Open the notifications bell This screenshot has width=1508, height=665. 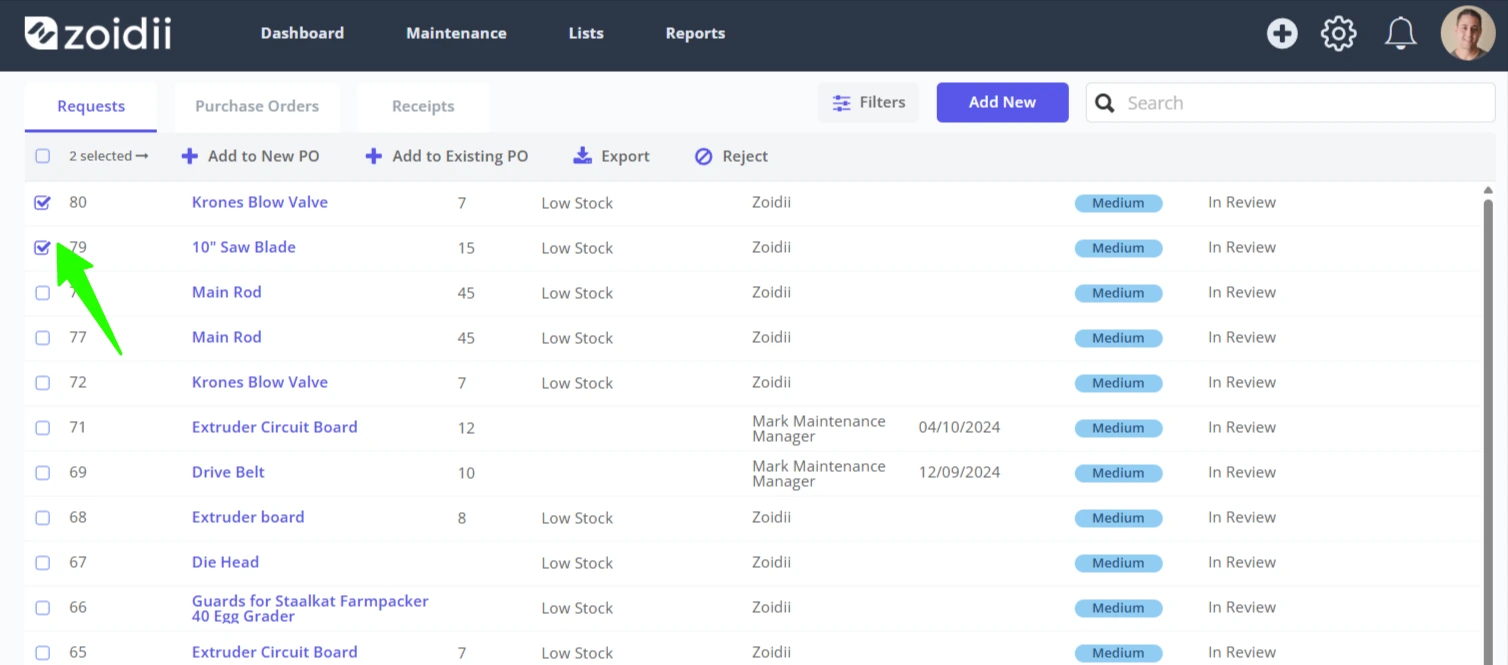[1400, 33]
